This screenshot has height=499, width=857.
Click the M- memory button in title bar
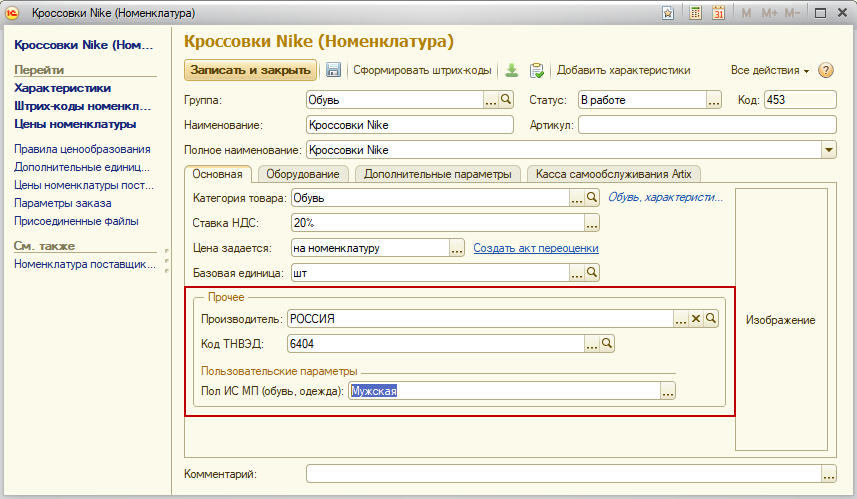[x=792, y=13]
